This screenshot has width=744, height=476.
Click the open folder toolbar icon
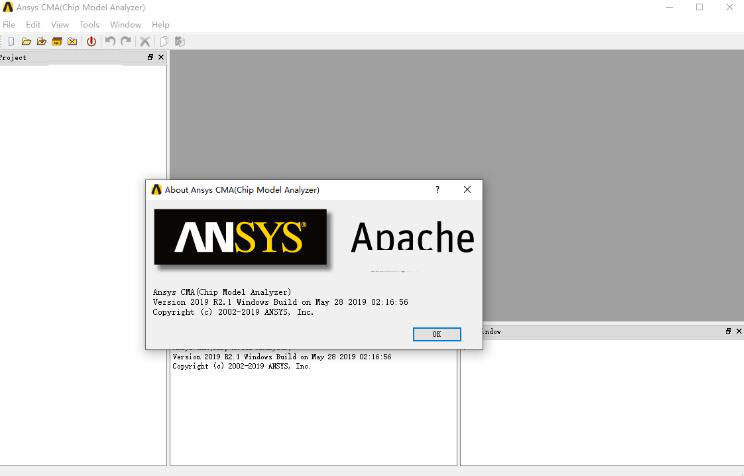(x=26, y=41)
